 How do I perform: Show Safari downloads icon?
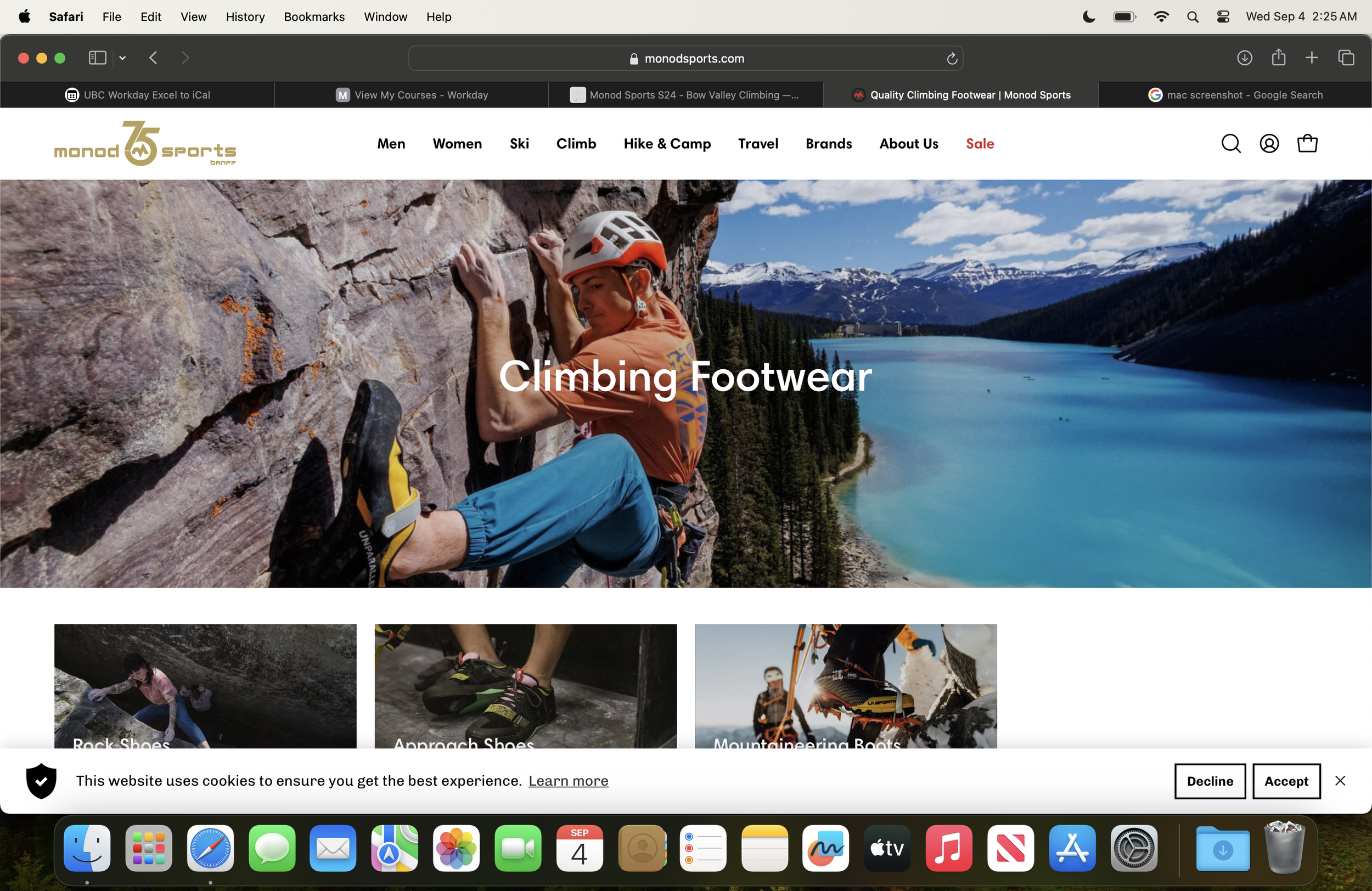pos(1244,58)
